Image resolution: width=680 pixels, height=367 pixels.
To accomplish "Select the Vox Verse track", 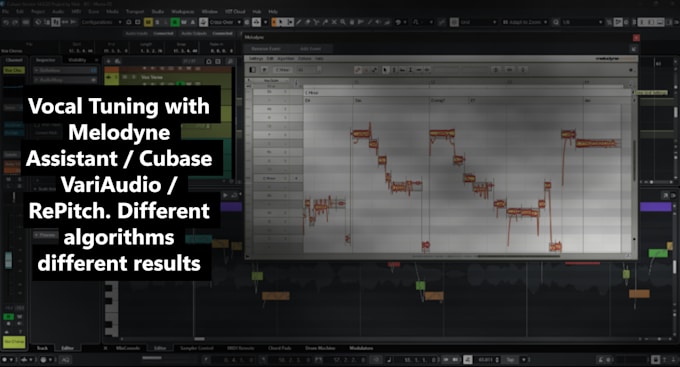I will 152,77.
